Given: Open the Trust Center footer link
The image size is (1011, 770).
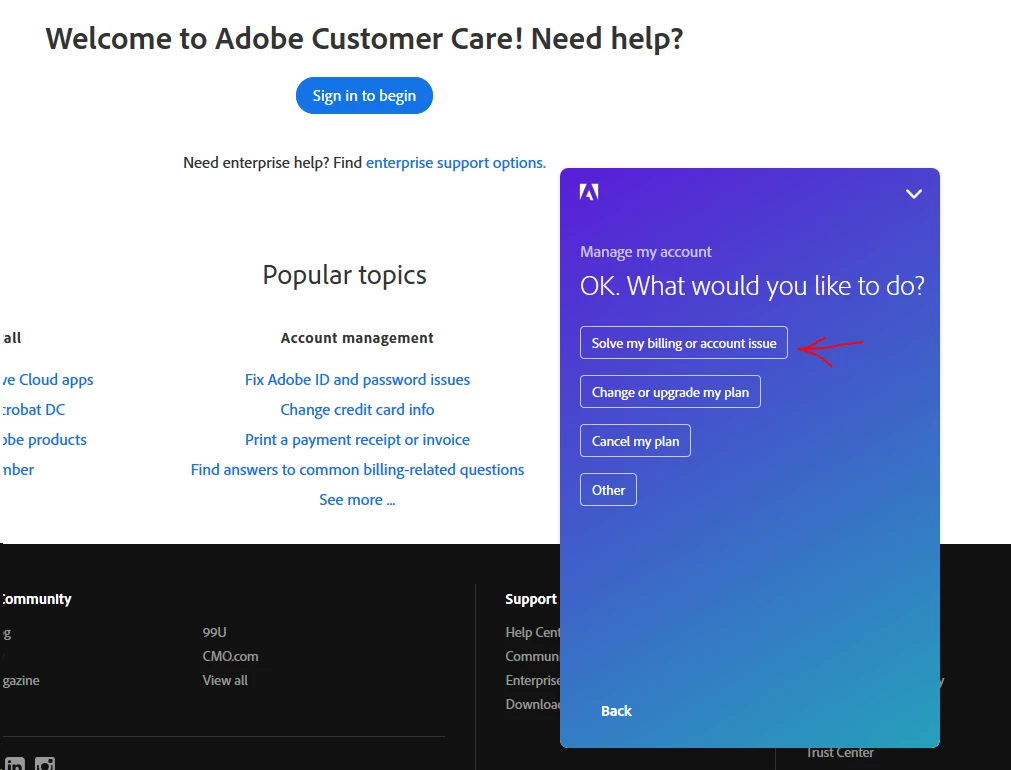Looking at the screenshot, I should point(840,753).
